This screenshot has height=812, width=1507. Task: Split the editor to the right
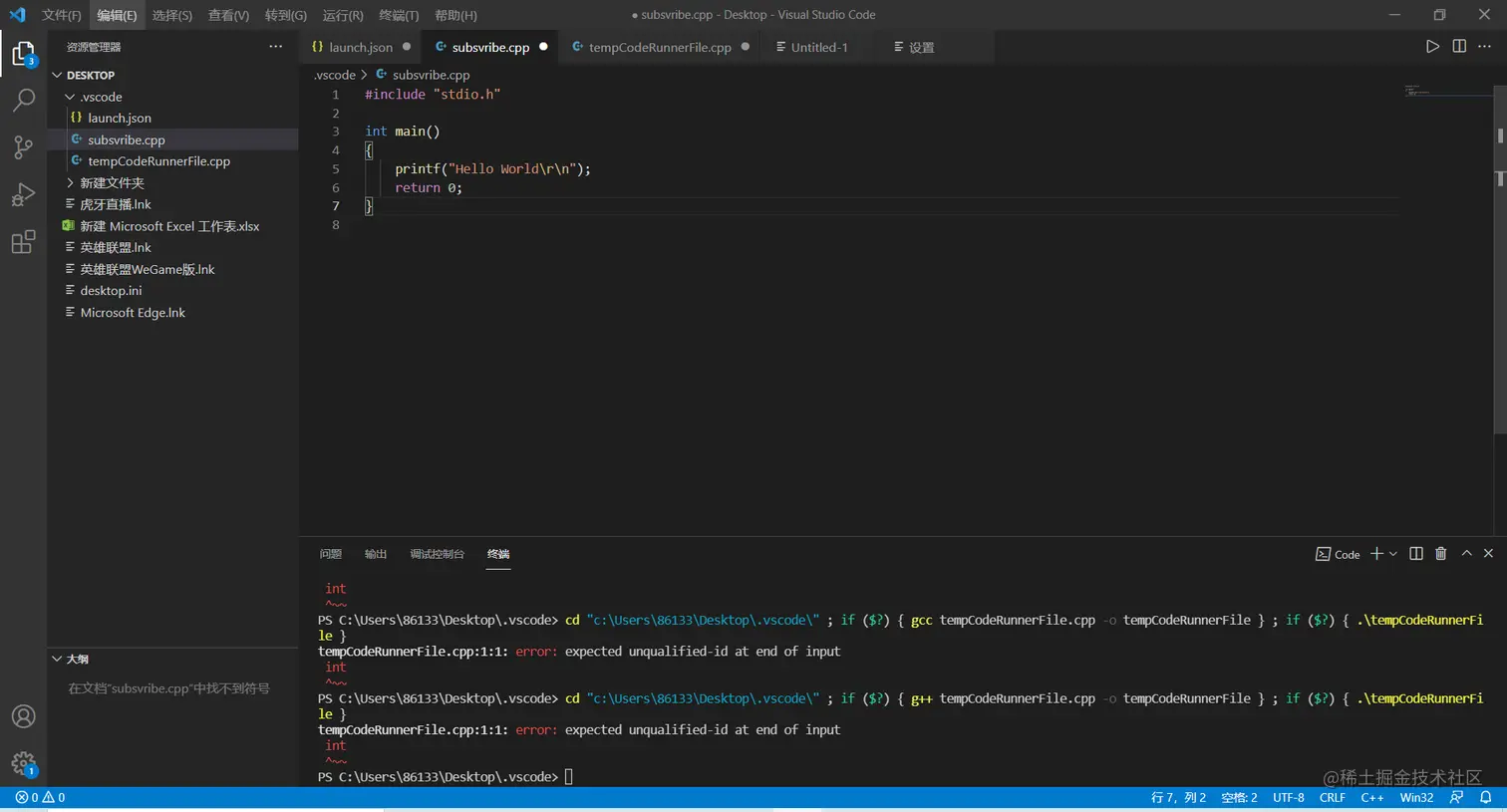pos(1459,47)
